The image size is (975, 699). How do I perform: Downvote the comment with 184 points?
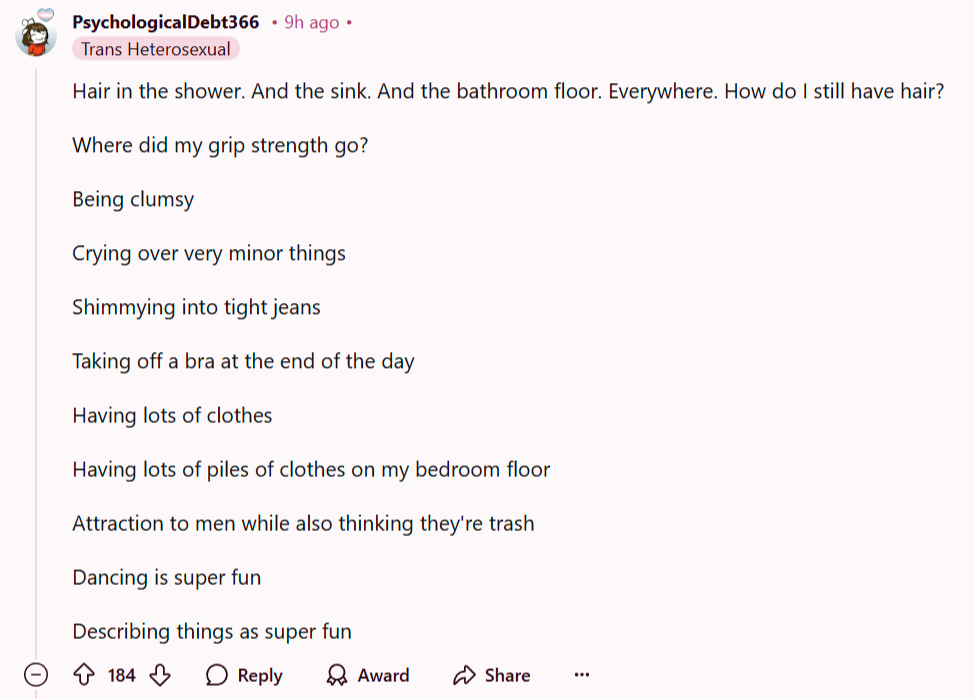pyautogui.click(x=160, y=675)
